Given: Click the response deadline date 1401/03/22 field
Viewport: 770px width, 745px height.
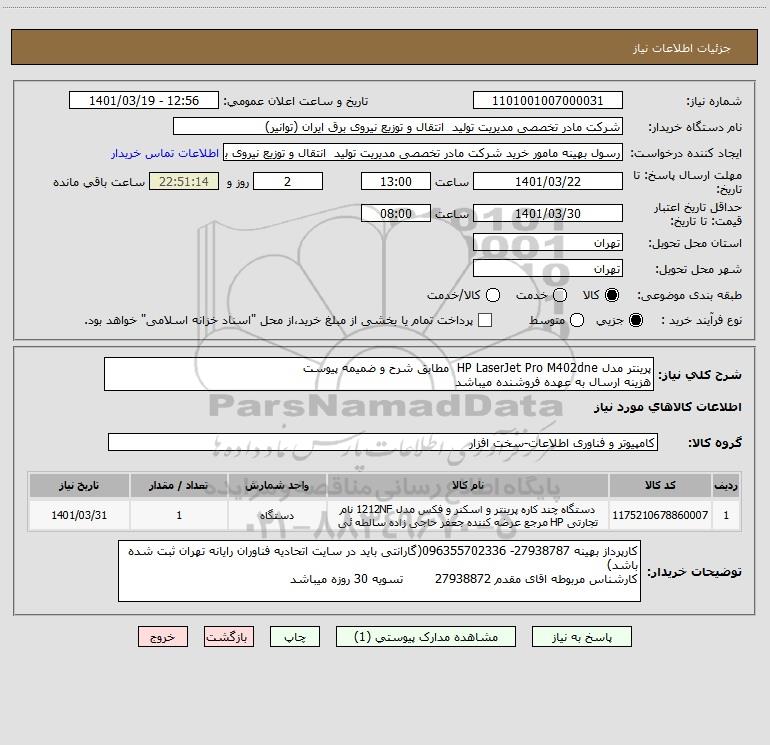Looking at the screenshot, I should [548, 182].
